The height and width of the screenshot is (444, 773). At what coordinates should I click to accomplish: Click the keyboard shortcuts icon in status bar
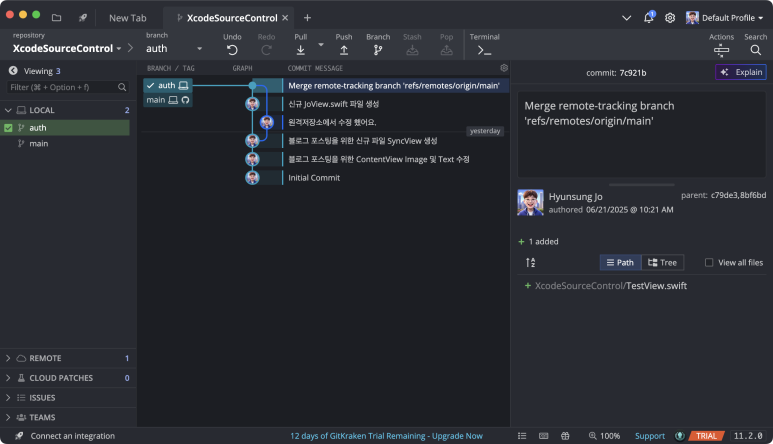point(543,436)
